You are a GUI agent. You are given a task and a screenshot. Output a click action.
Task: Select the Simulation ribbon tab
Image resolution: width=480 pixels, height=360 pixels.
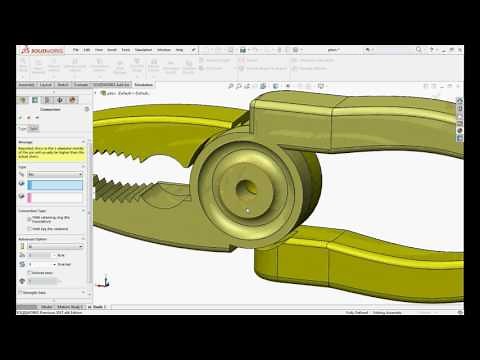point(143,85)
